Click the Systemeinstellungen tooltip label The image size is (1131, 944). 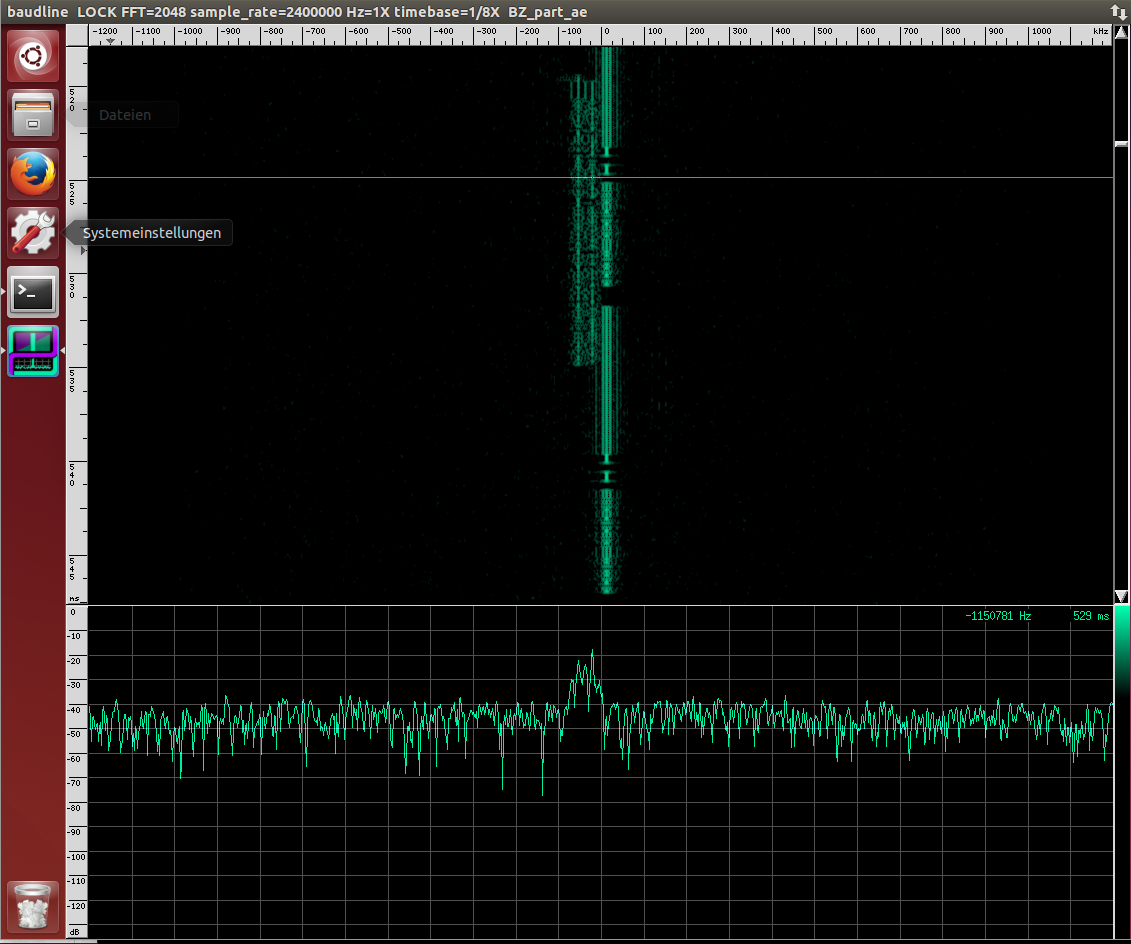coord(151,233)
